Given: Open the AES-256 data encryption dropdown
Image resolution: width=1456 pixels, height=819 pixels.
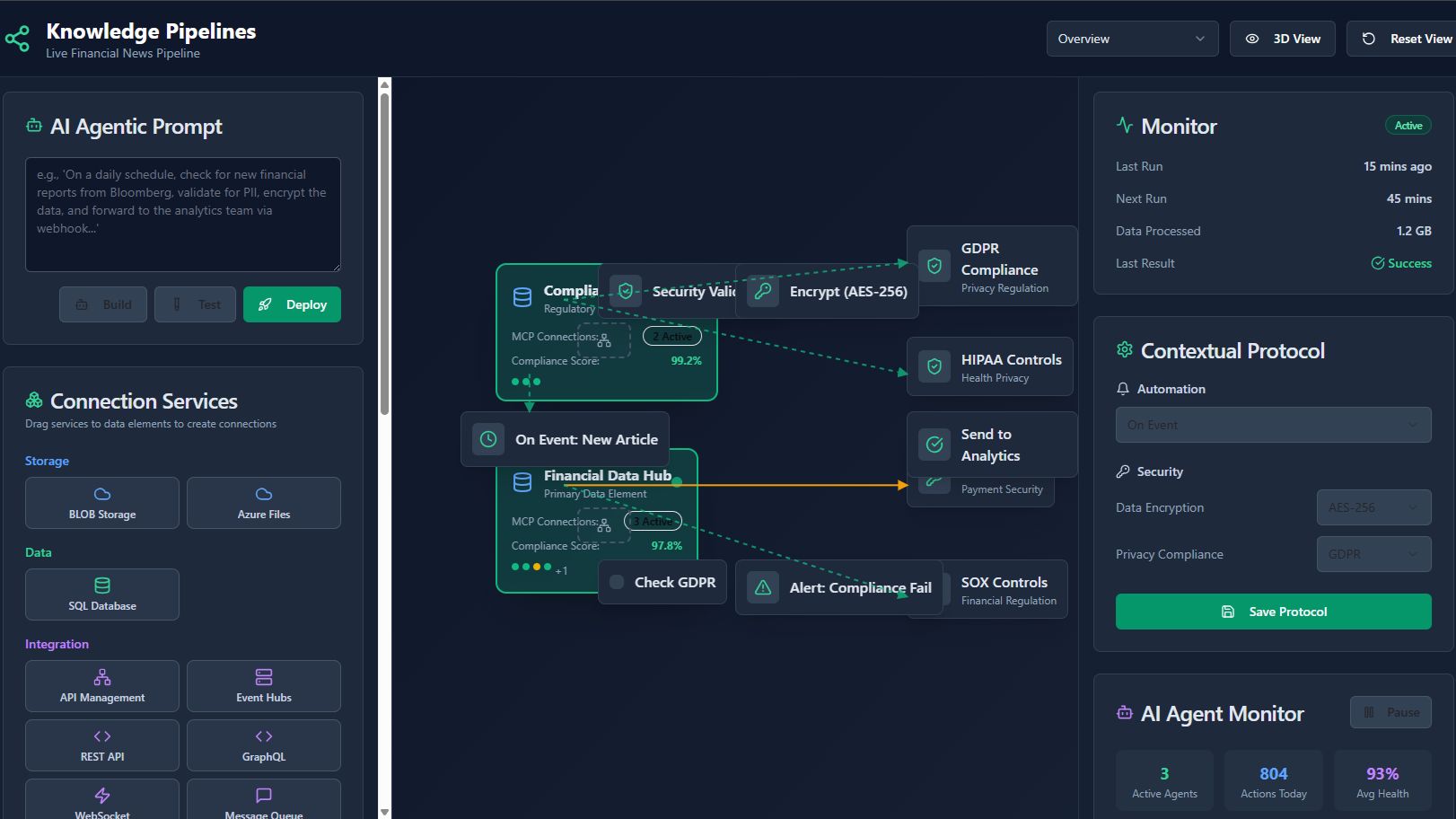Looking at the screenshot, I should (x=1373, y=507).
